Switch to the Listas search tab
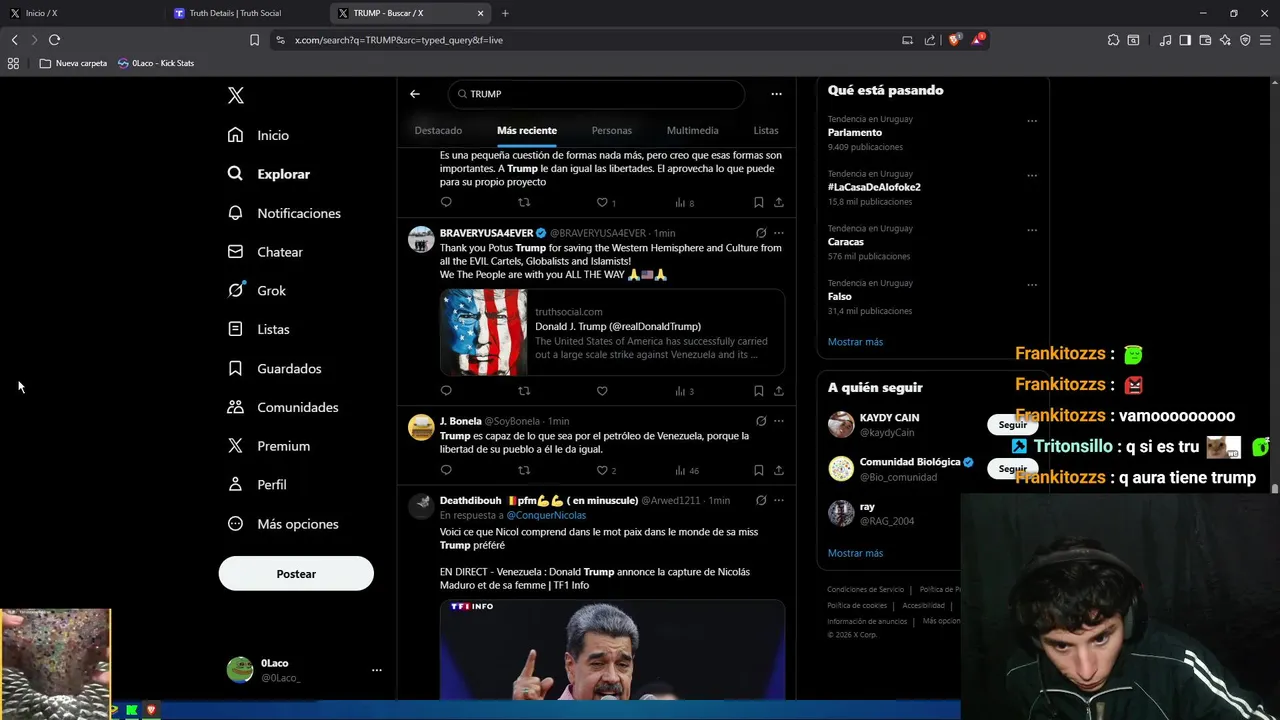The height and width of the screenshot is (720, 1280). [766, 130]
